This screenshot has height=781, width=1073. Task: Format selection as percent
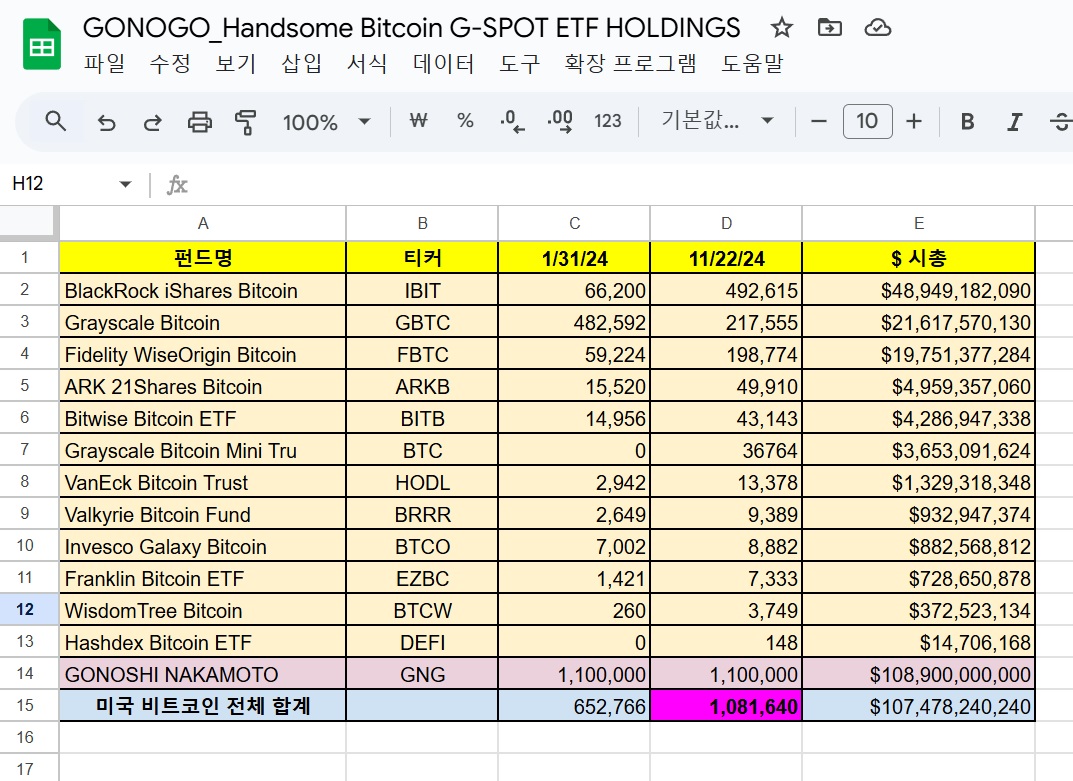pyautogui.click(x=464, y=121)
